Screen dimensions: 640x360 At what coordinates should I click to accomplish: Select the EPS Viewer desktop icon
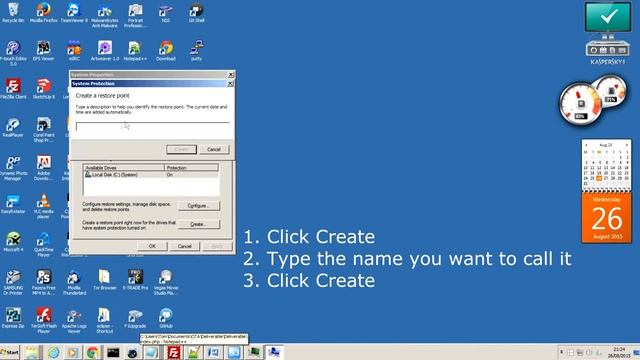click(x=44, y=51)
